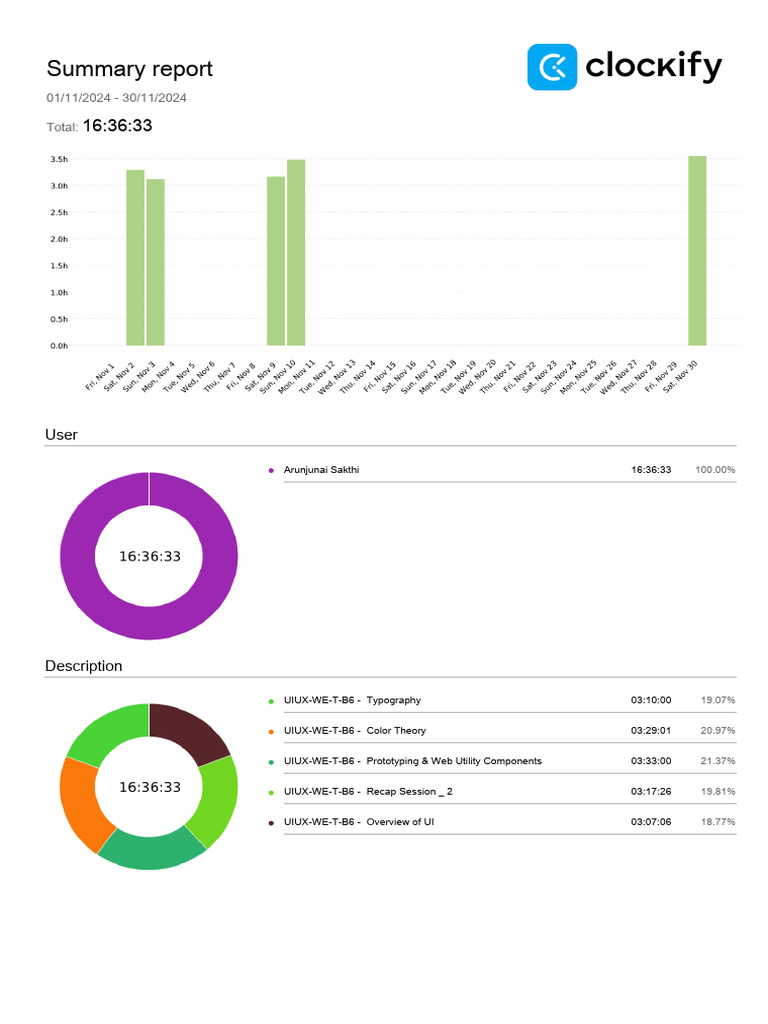Screen dimensions: 768x1024
Task: Click the 03:29:01 duration for Color Theory
Action: coord(650,730)
